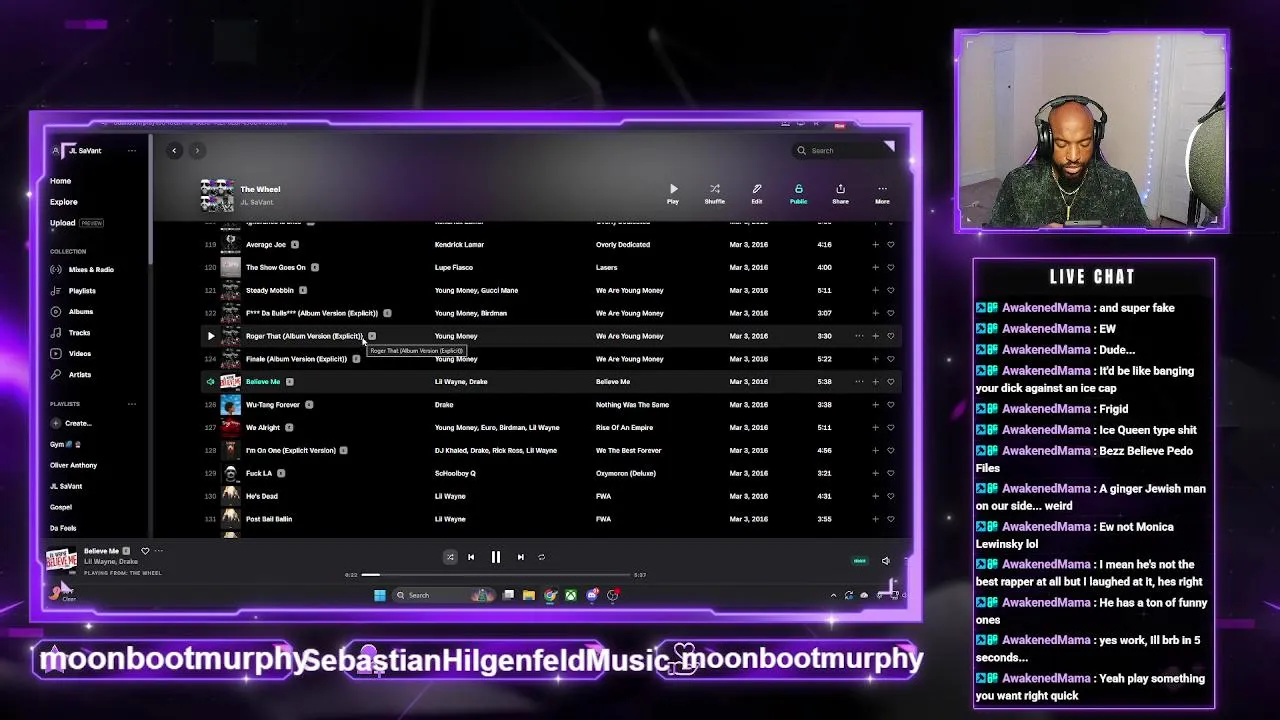Screen dimensions: 1280x720
Task: Click the Wu-Tang Forever album thumbnail
Action: 230,404
